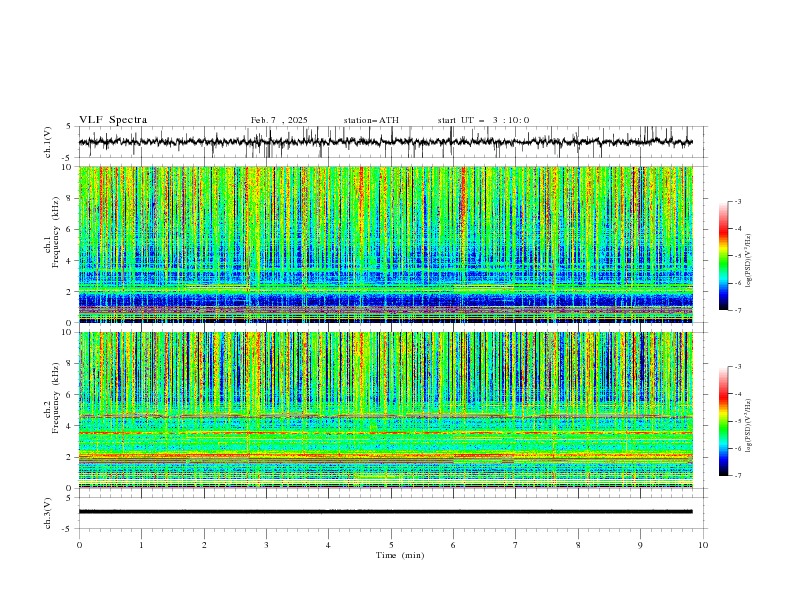Pick the ch.1 PSD color bar
Image resolution: width=792 pixels, height=612 pixels.
[723, 256]
